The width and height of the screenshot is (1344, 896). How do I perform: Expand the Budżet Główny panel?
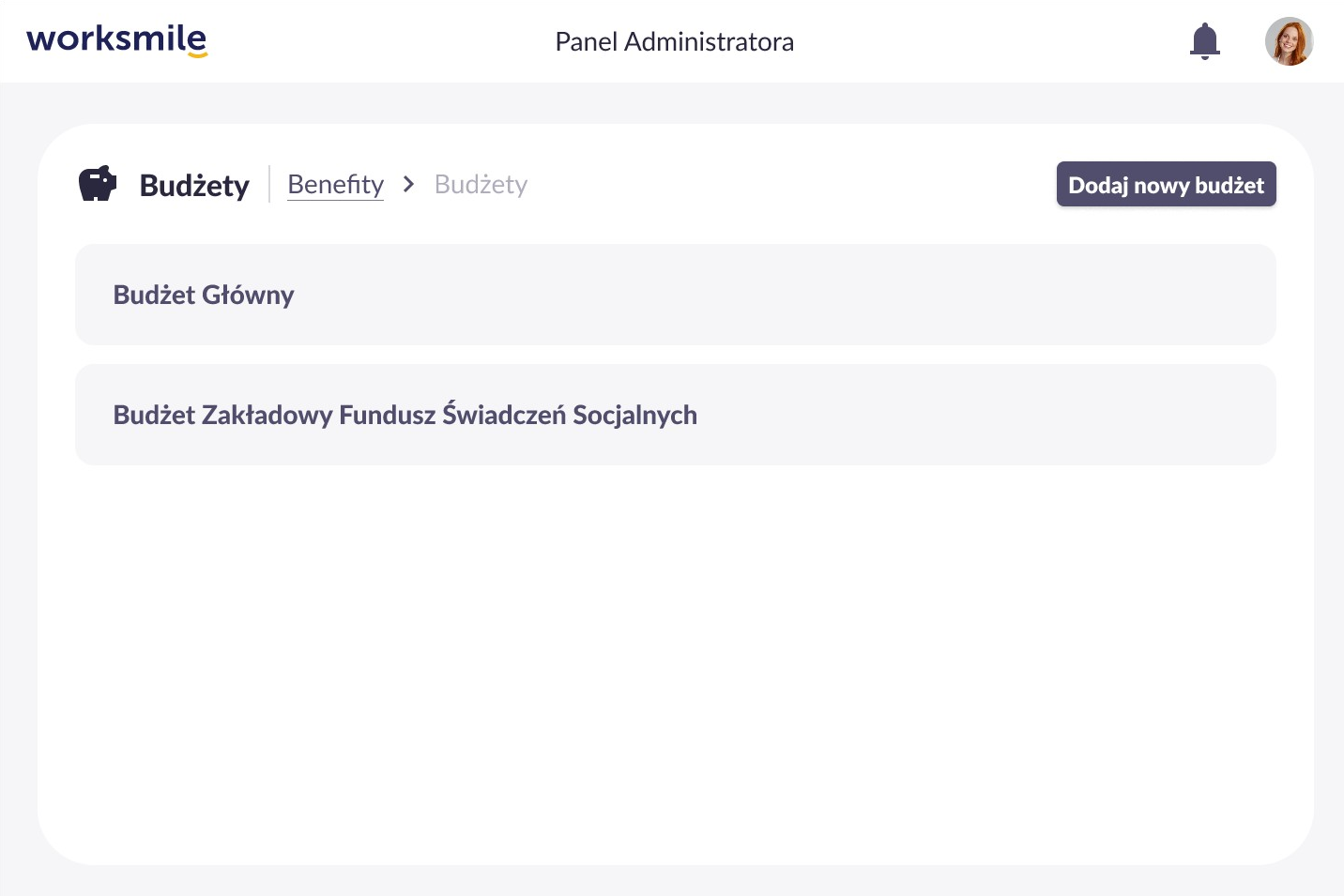[x=675, y=295]
